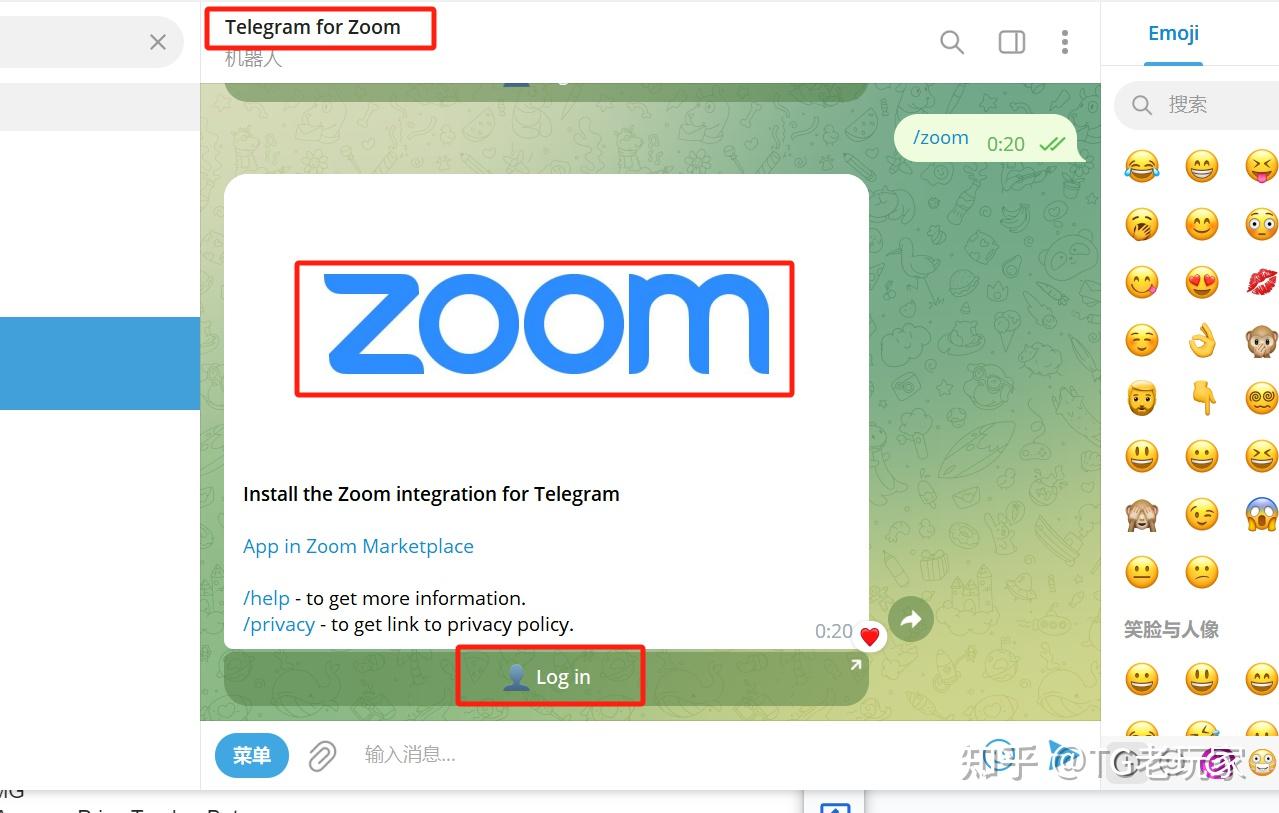Select the heart eyes emoji

[x=1201, y=283]
